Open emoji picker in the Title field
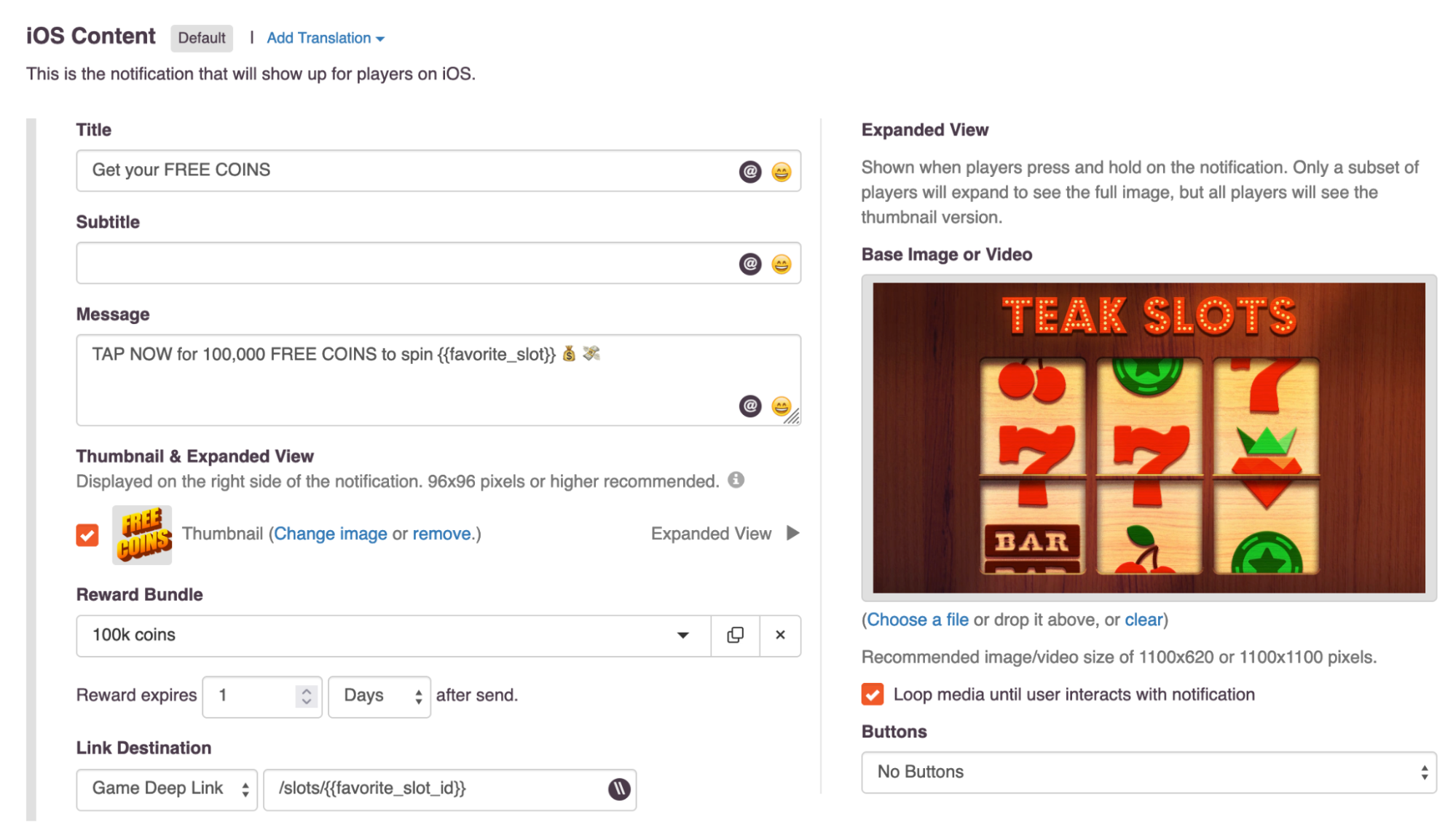Image resolution: width=1456 pixels, height=822 pixels. [781, 171]
